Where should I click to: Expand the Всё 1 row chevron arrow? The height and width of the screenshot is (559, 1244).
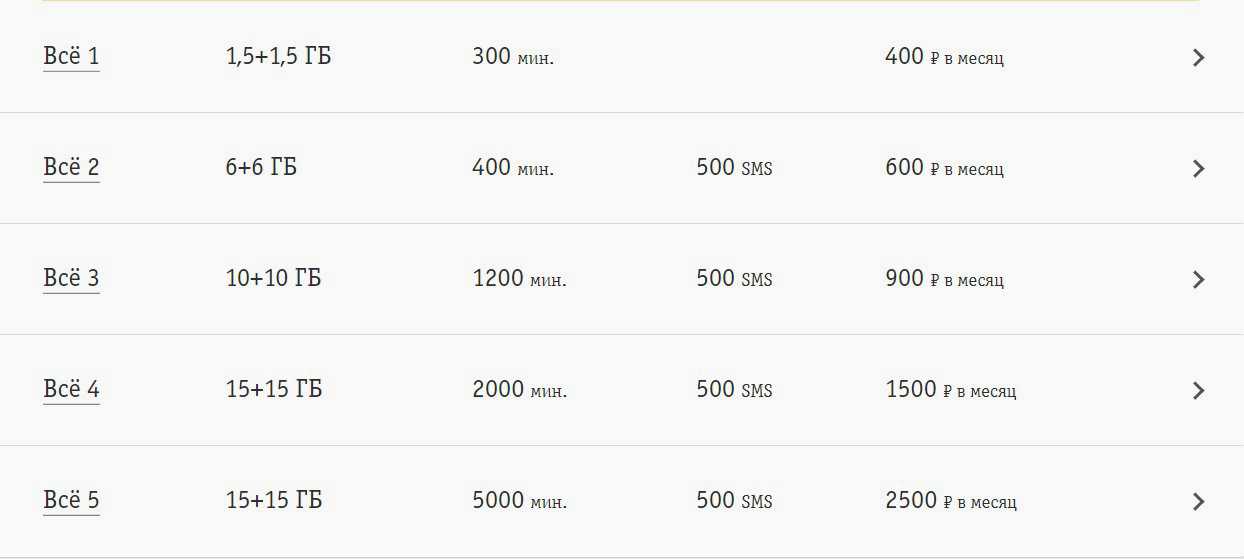[x=1198, y=58]
